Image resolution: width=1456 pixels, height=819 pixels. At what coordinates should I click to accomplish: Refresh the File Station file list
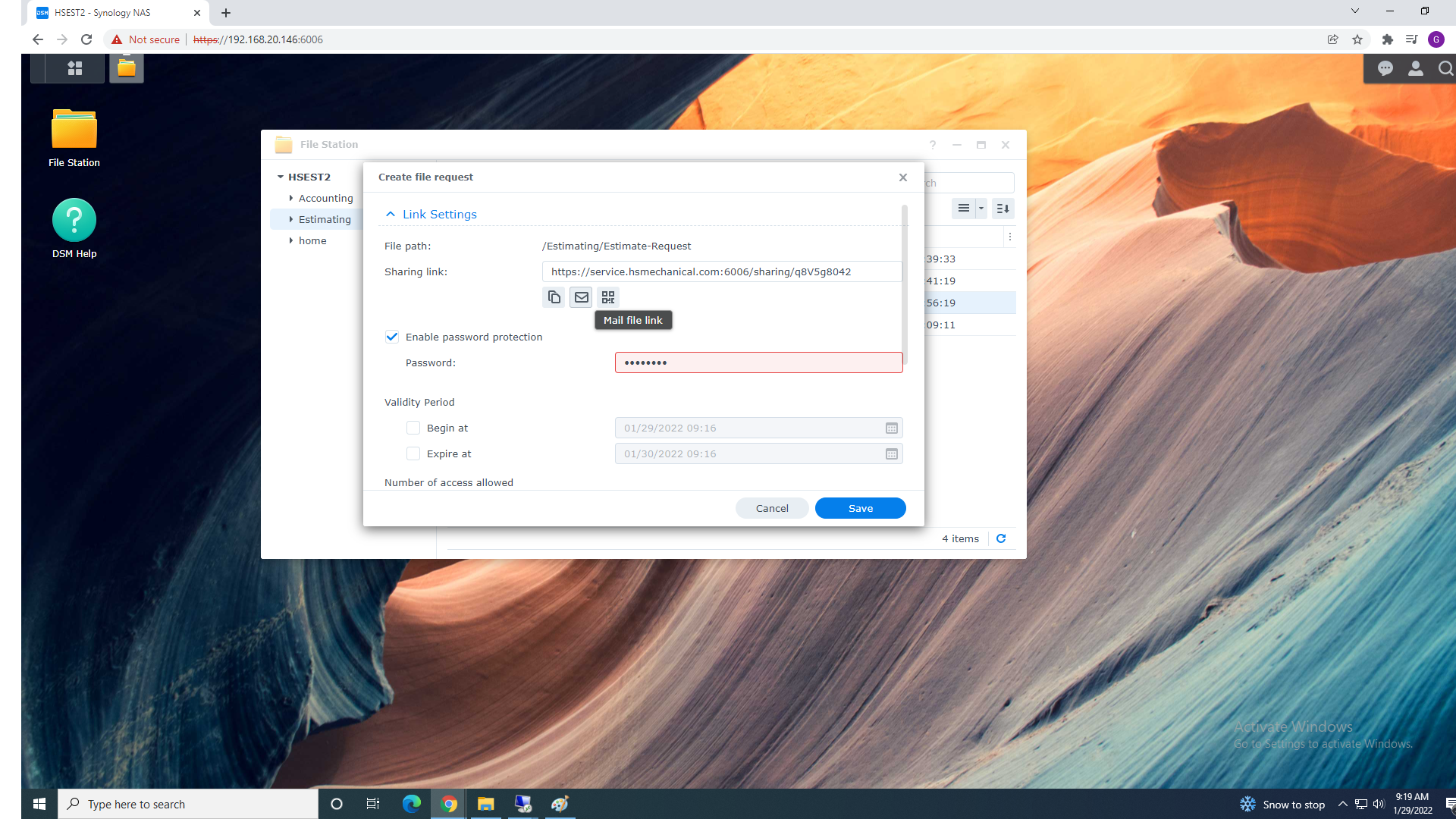coord(1001,538)
